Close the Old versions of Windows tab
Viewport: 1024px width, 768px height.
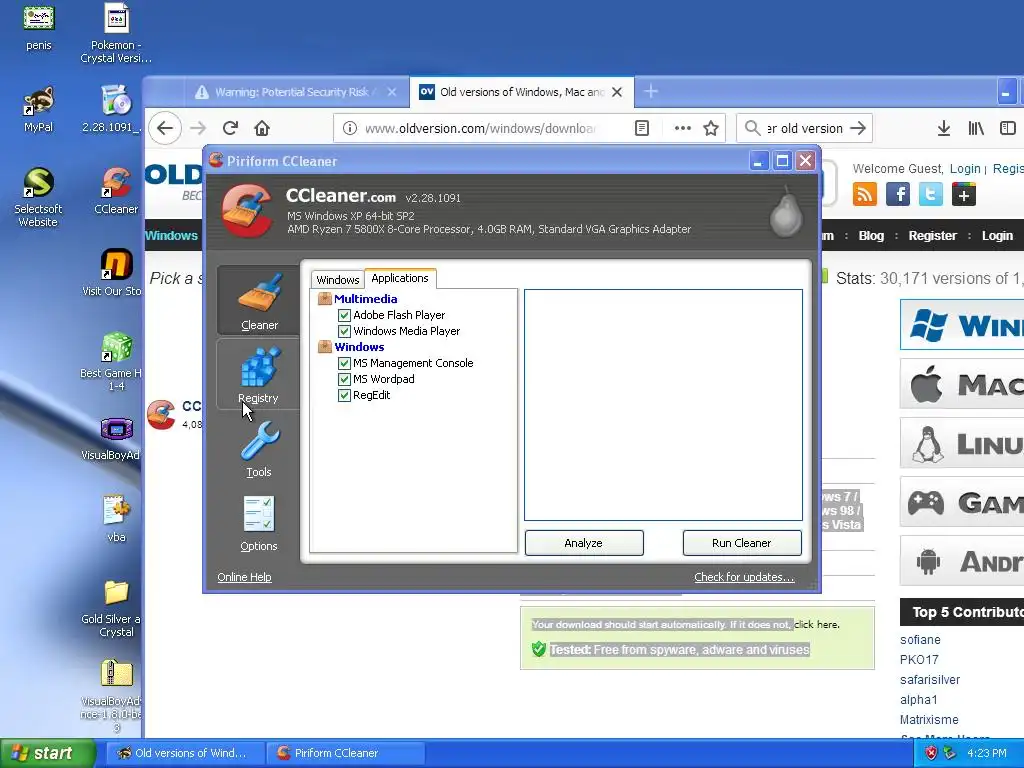point(617,92)
